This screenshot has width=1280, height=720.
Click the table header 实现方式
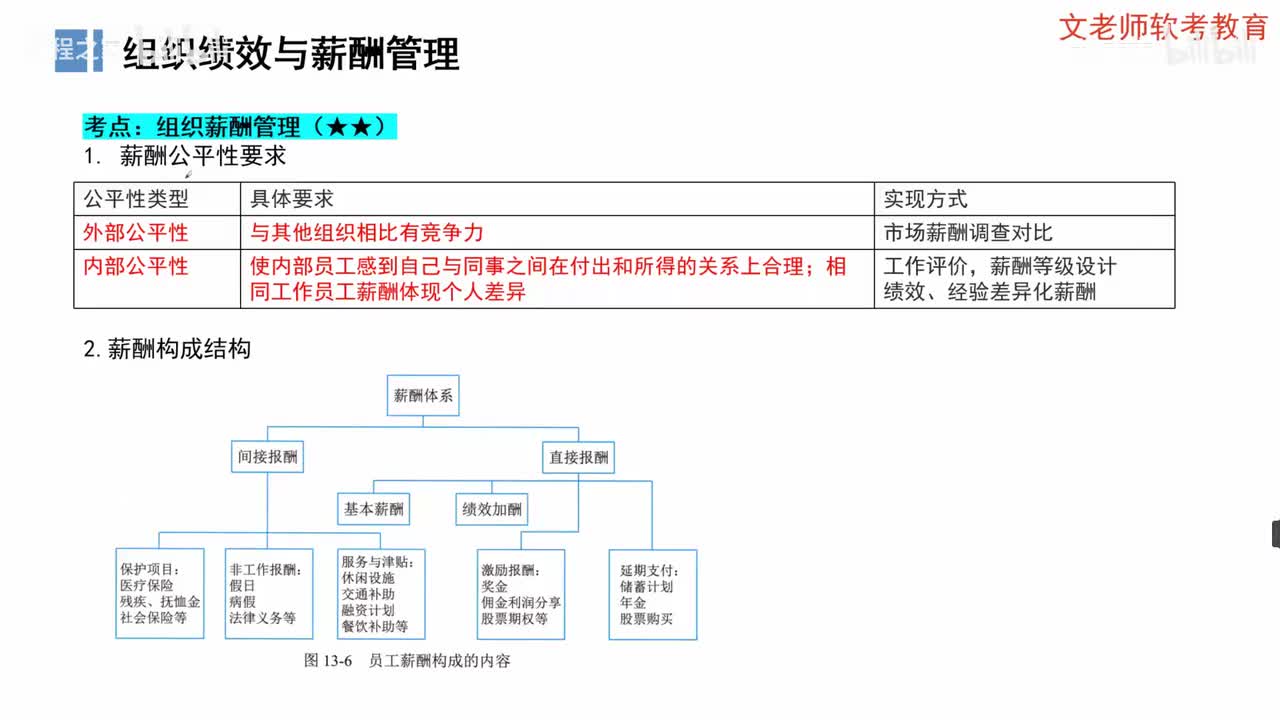pos(926,199)
